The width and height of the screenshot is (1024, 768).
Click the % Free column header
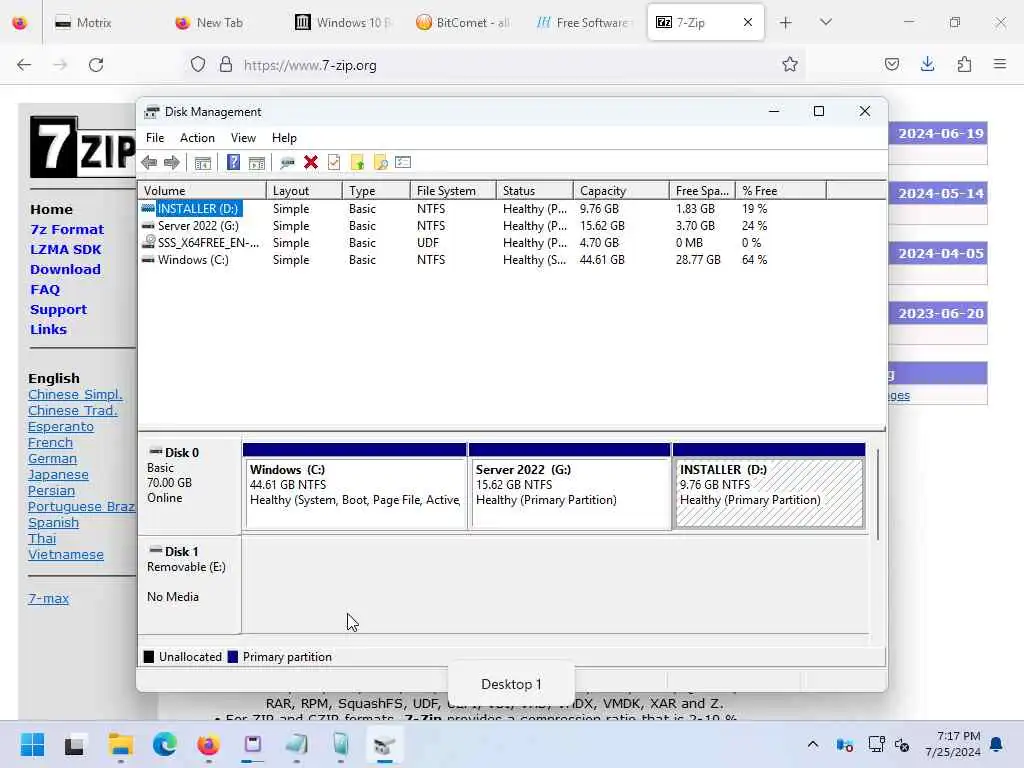click(780, 191)
